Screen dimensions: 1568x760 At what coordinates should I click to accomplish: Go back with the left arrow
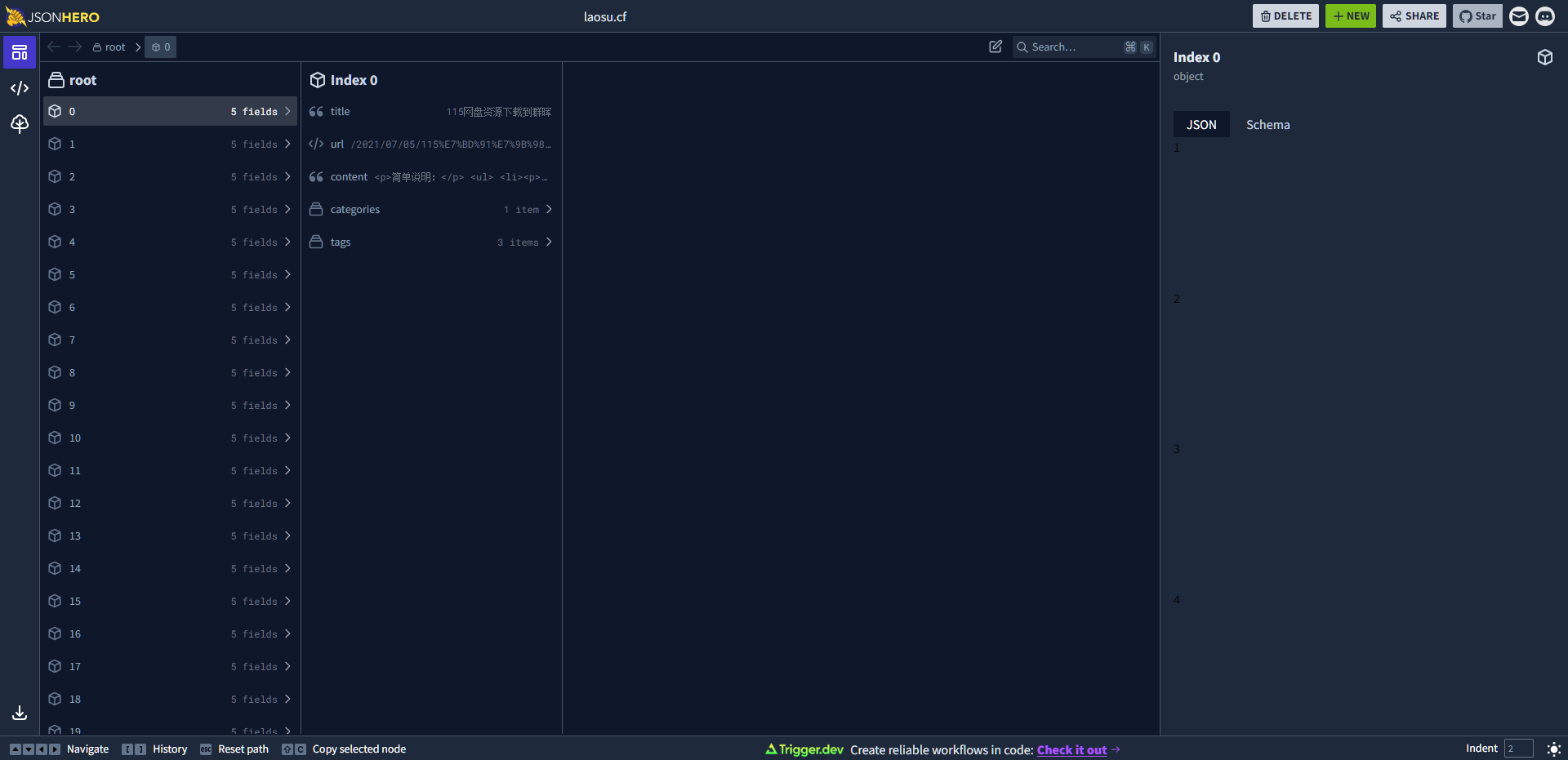[x=54, y=47]
